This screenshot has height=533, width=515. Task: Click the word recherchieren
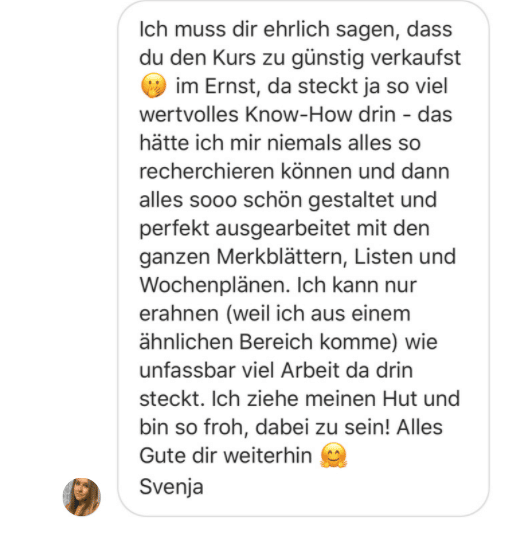coord(207,171)
